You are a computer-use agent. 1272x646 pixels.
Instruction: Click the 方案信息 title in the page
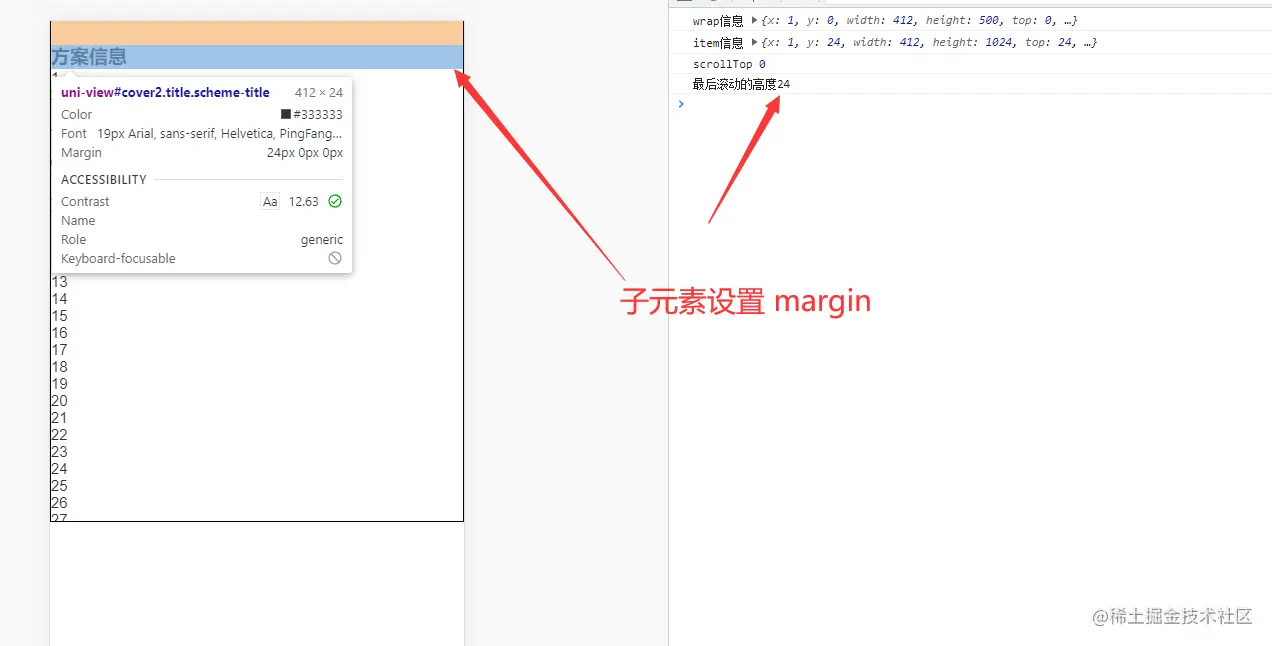pyautogui.click(x=89, y=57)
